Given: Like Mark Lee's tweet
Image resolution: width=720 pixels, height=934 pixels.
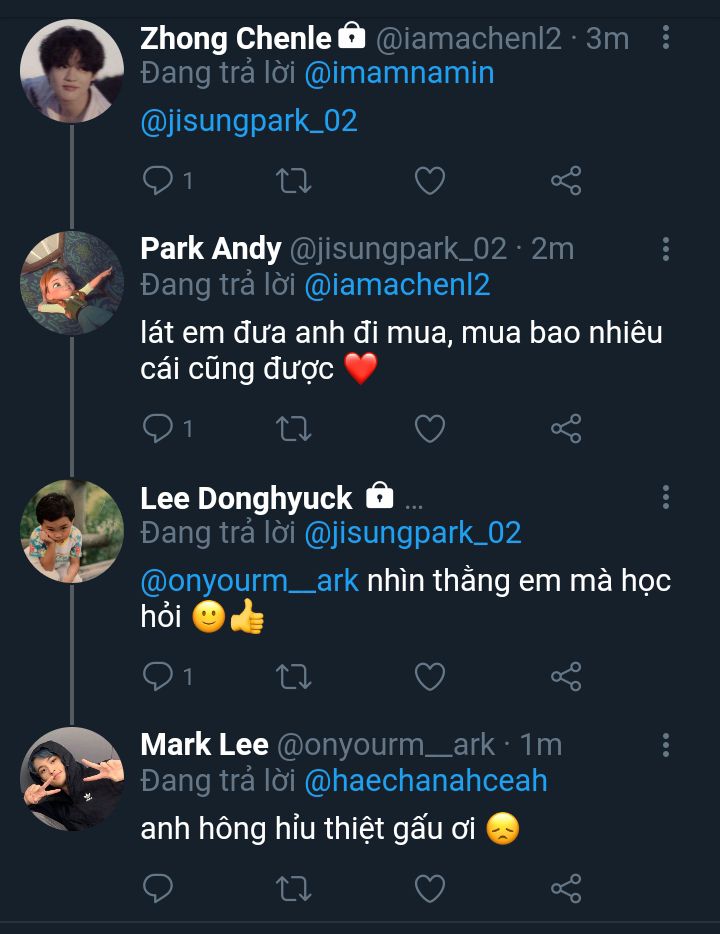Looking at the screenshot, I should point(430,887).
